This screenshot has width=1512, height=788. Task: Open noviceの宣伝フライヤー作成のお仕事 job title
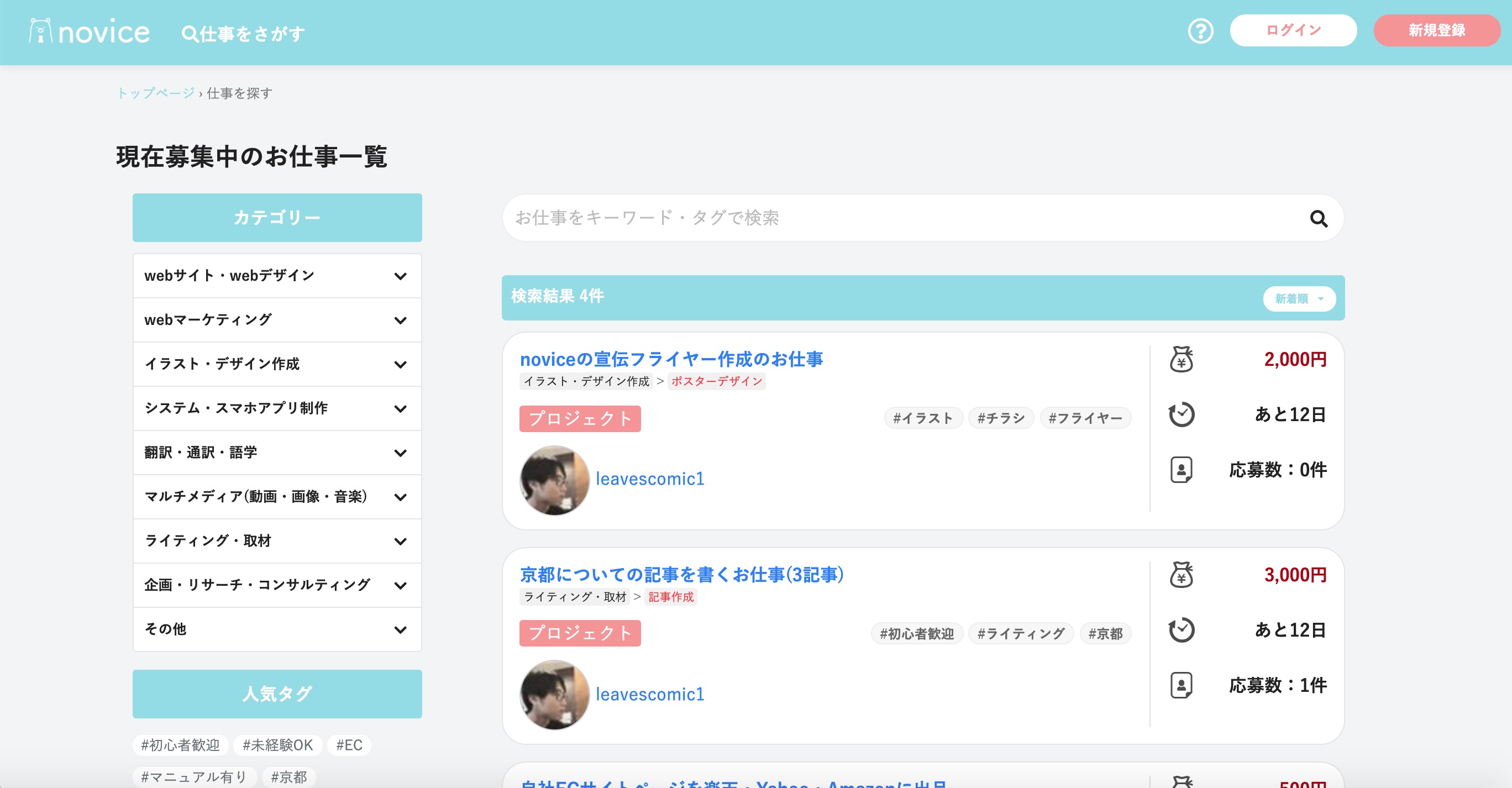tap(671, 359)
